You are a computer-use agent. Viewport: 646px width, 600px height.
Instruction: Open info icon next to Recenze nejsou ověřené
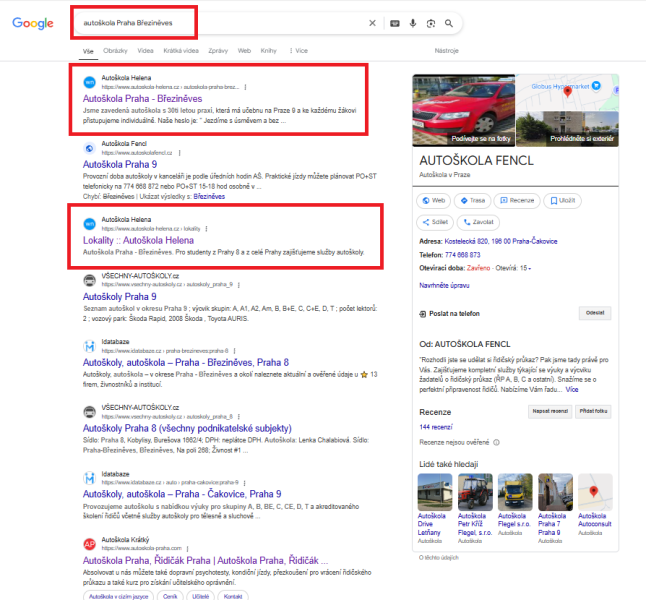496,443
